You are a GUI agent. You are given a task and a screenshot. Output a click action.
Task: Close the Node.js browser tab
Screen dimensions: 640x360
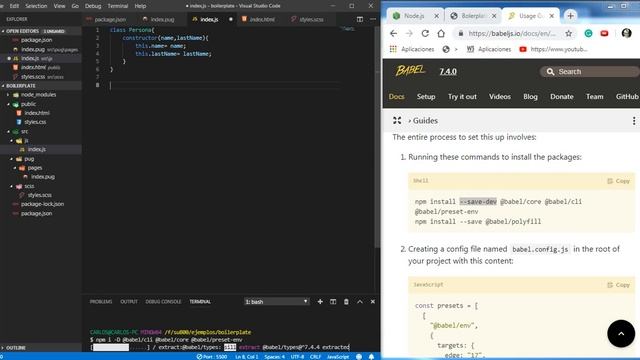click(x=436, y=16)
